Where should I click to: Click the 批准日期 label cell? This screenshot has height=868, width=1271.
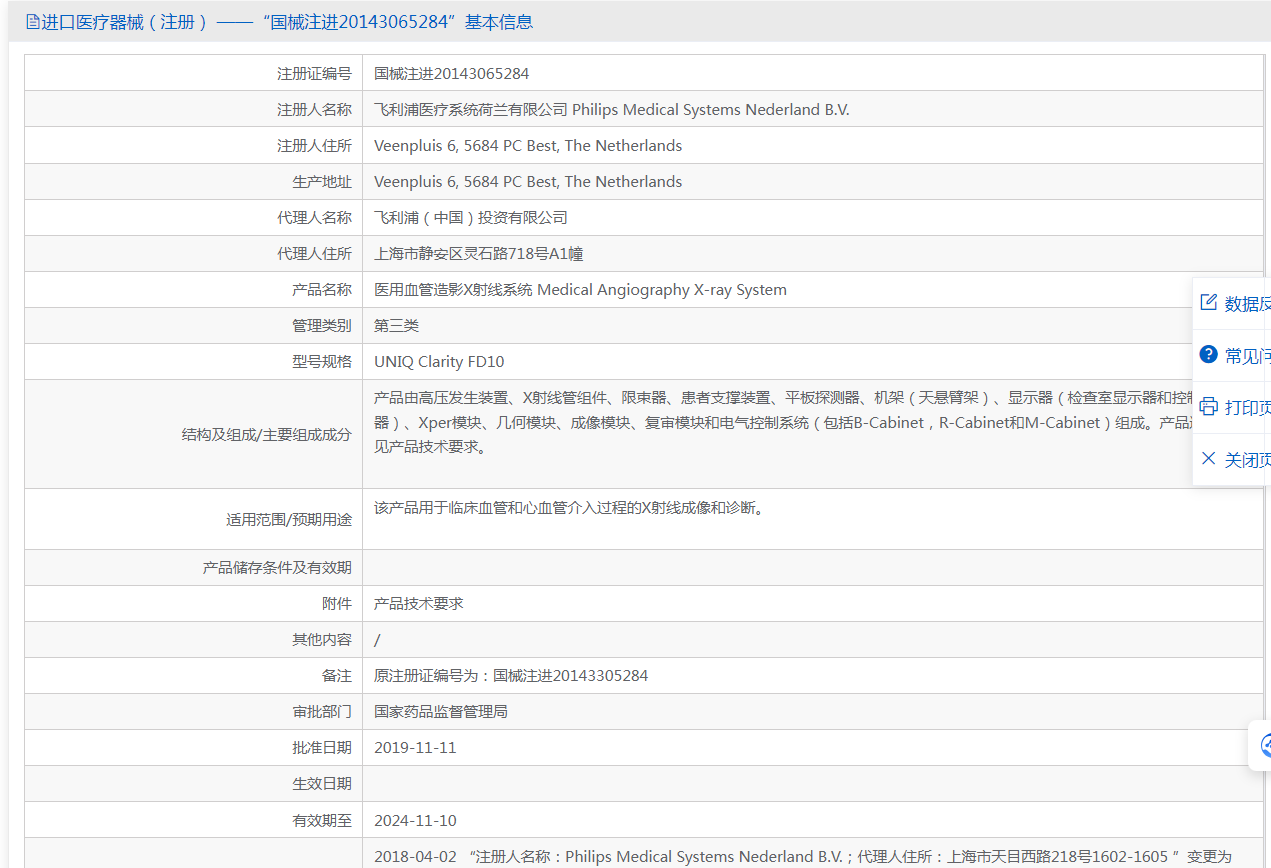(x=194, y=747)
